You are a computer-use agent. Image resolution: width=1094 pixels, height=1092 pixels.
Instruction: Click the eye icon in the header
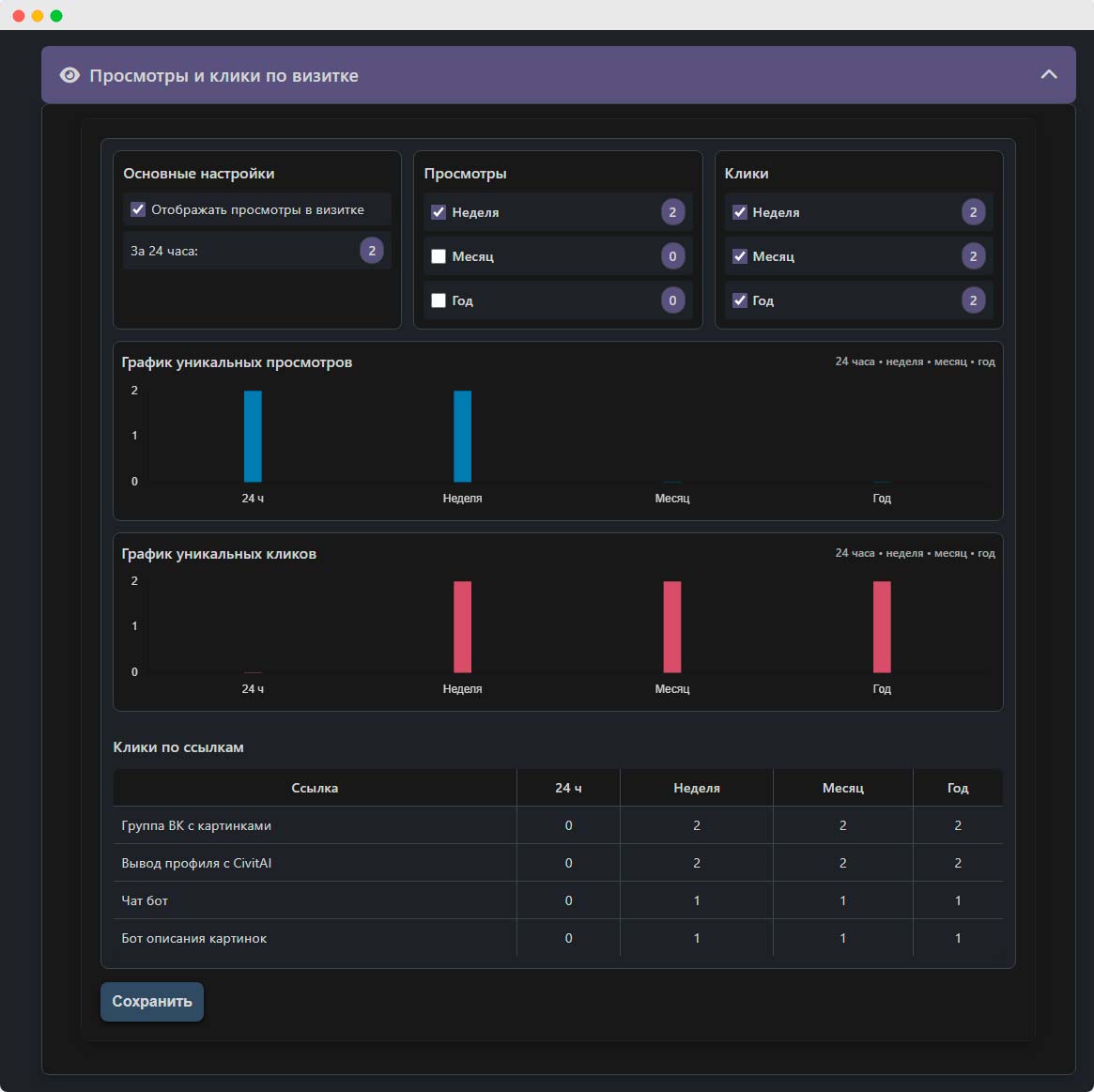(69, 75)
